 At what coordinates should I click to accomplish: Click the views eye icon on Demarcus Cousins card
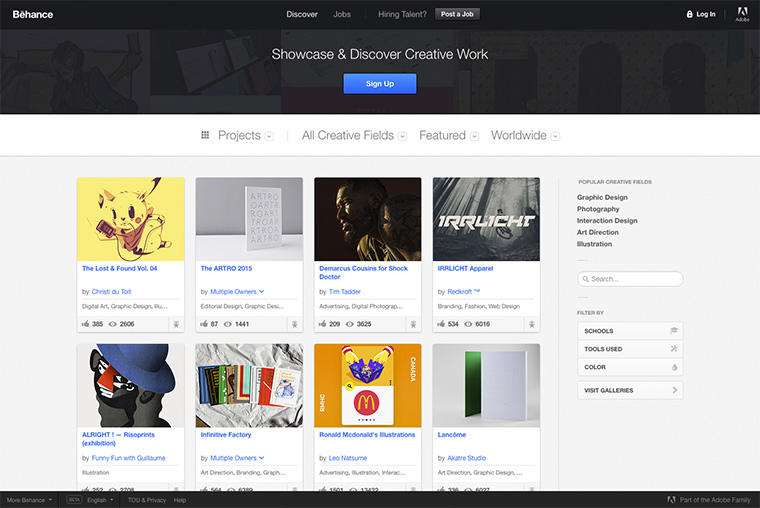(x=349, y=324)
